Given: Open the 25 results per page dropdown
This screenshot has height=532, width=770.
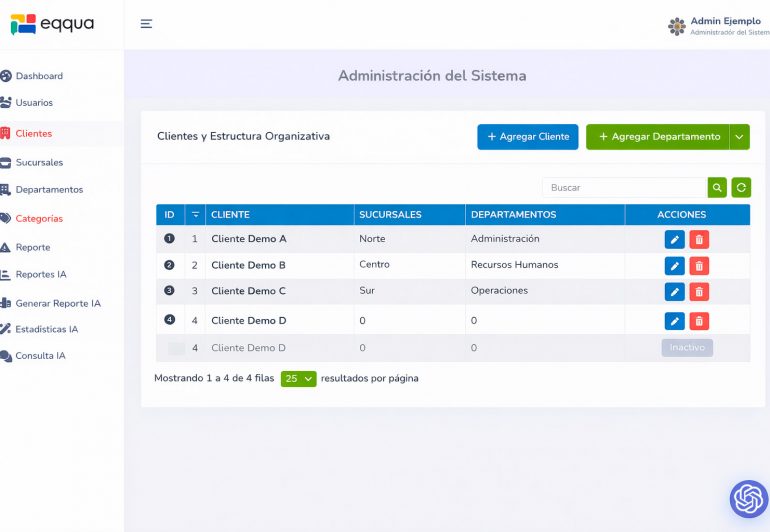Looking at the screenshot, I should pos(298,379).
